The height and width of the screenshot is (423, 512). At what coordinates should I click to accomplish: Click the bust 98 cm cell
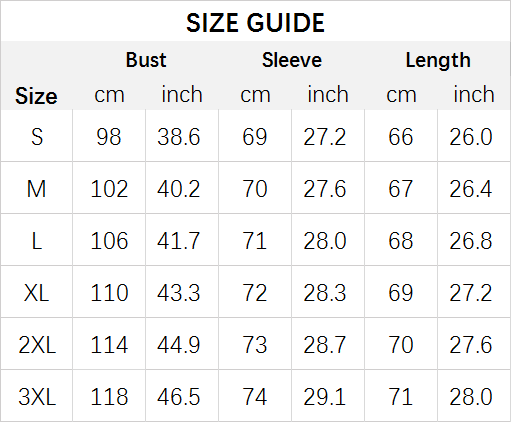point(109,137)
